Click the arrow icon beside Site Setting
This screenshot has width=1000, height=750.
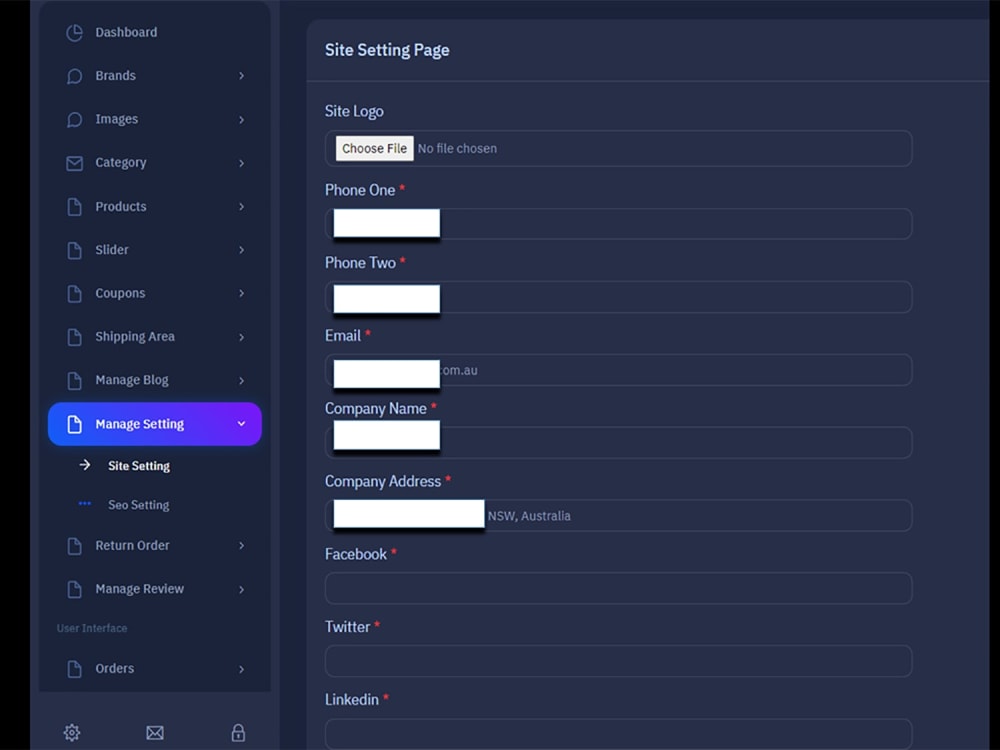(84, 465)
